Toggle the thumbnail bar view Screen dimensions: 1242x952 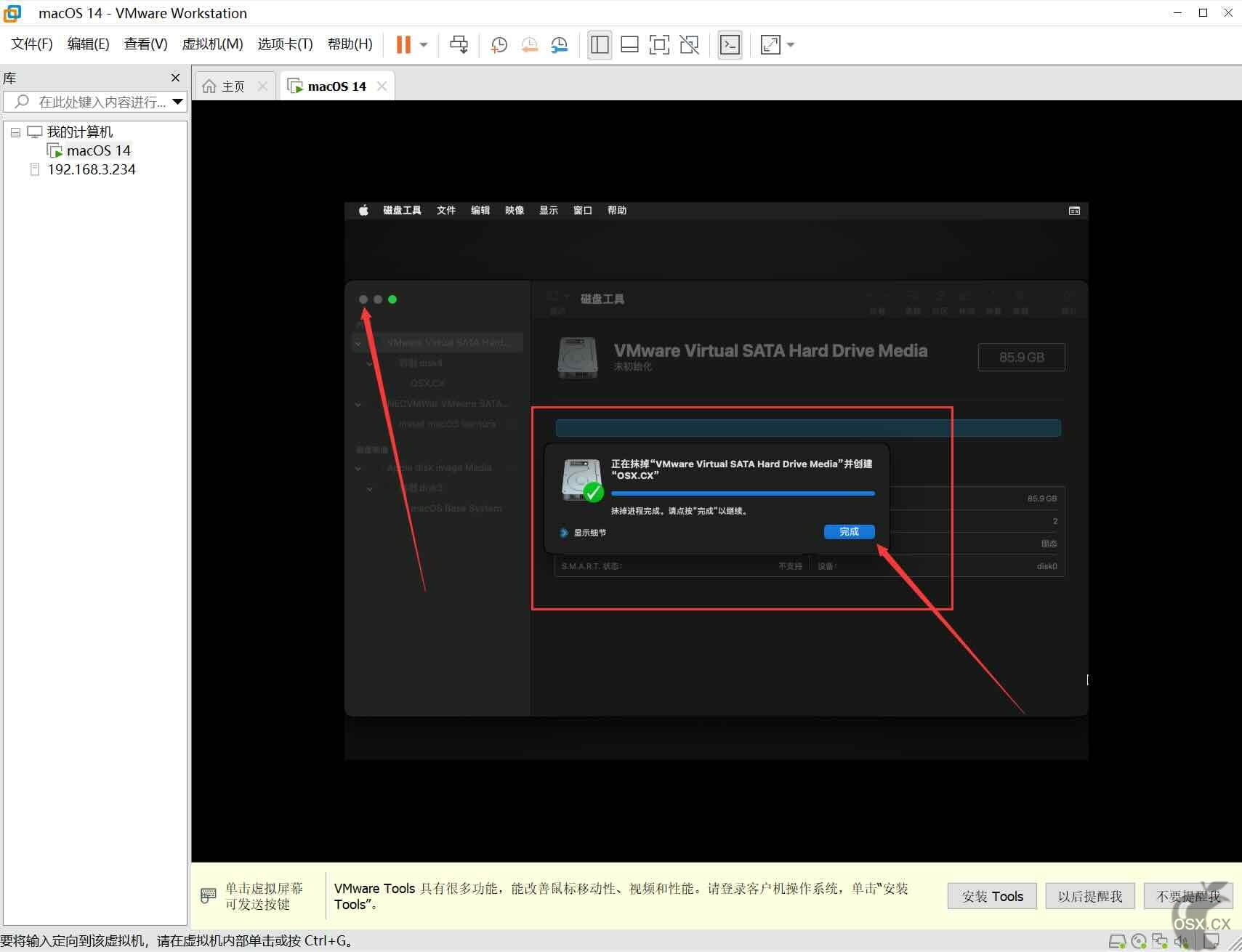629,45
